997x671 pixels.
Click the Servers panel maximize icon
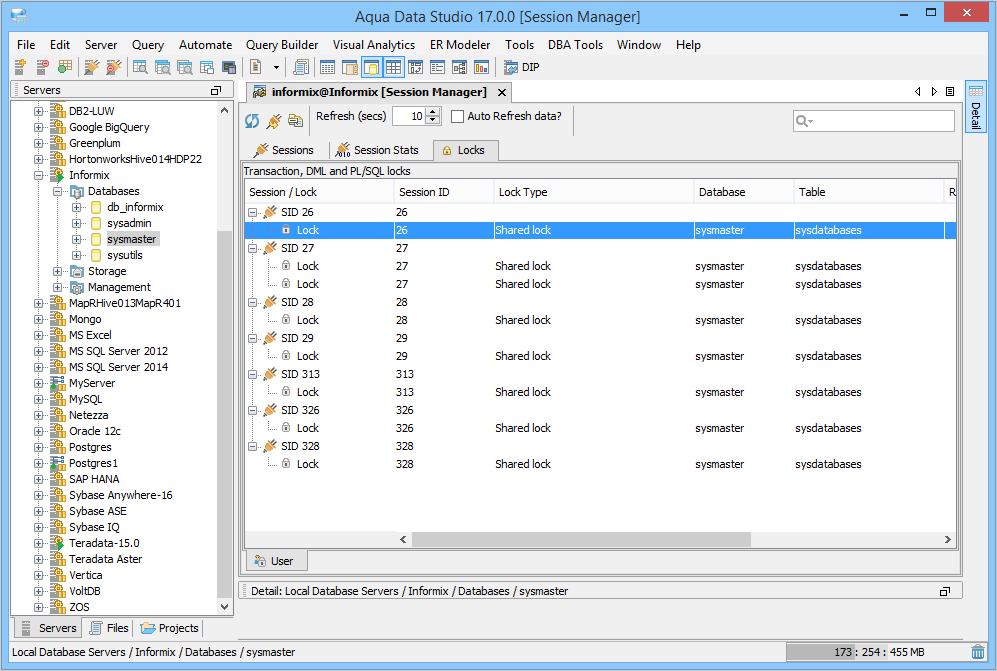tap(216, 90)
